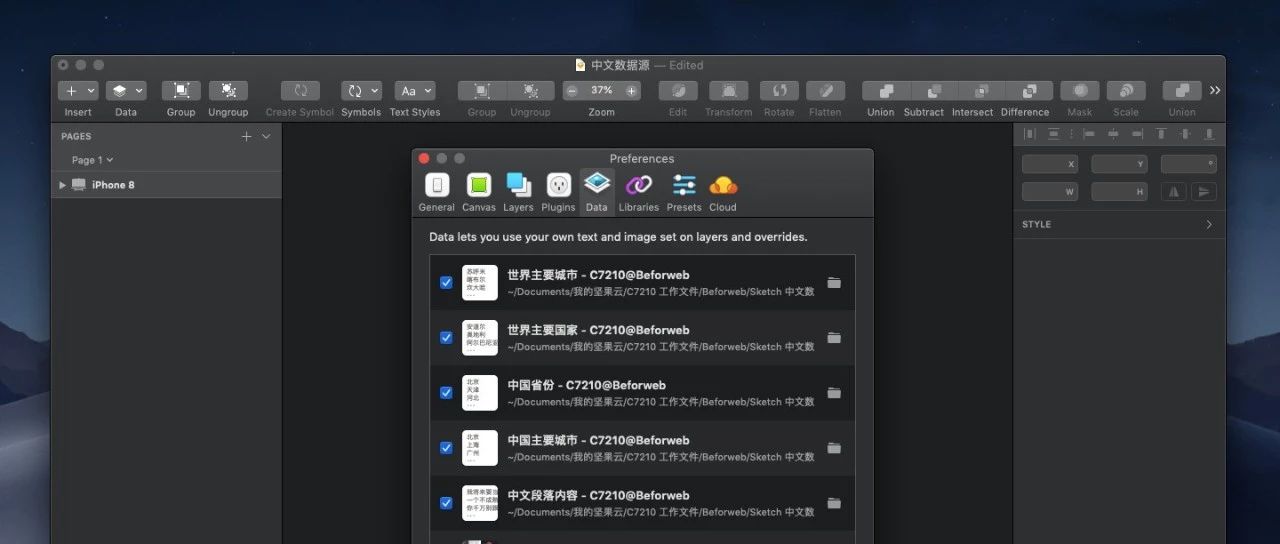
Task: Click the Ungroup toolbar icon
Action: click(228, 90)
